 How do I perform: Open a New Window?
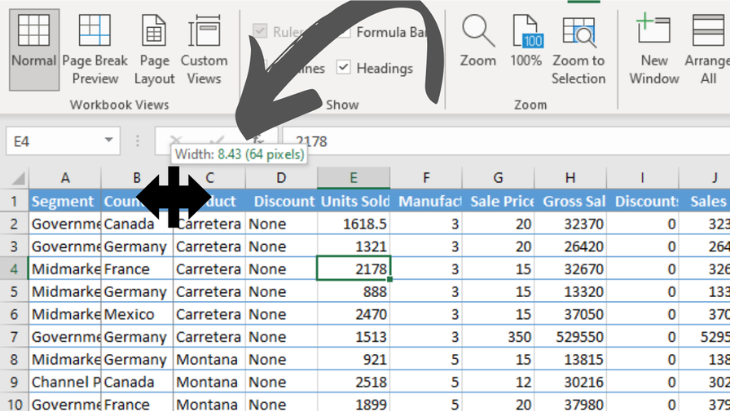click(x=654, y=49)
